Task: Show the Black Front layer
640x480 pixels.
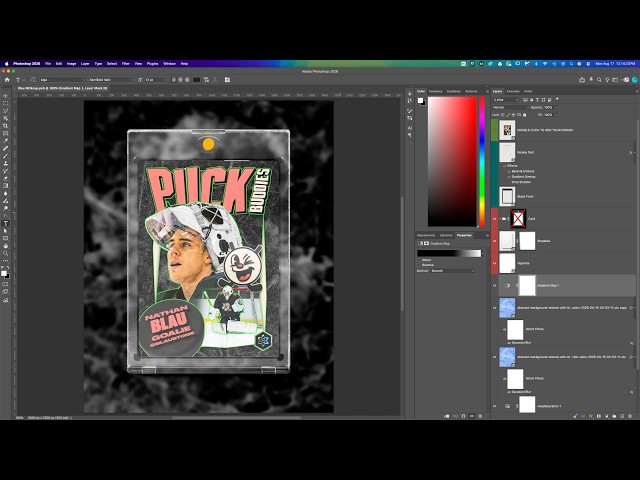Action: (494, 196)
